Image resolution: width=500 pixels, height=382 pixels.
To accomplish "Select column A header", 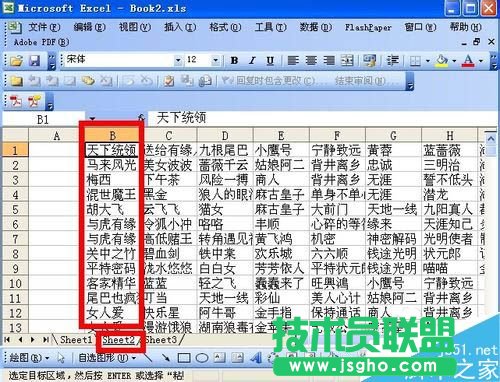I will 56,136.
